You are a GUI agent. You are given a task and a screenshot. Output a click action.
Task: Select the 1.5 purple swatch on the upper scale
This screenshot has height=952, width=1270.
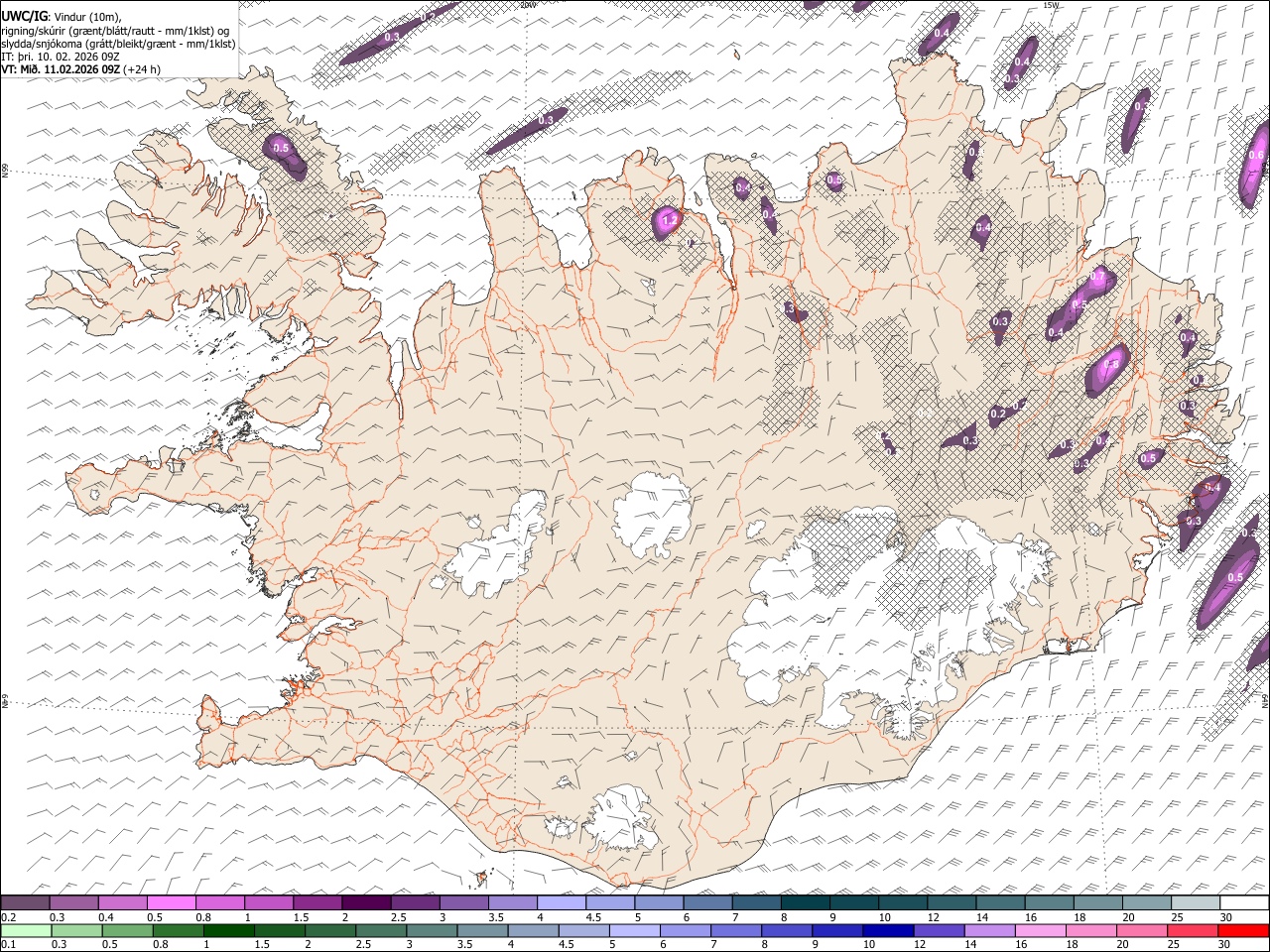(x=317, y=902)
